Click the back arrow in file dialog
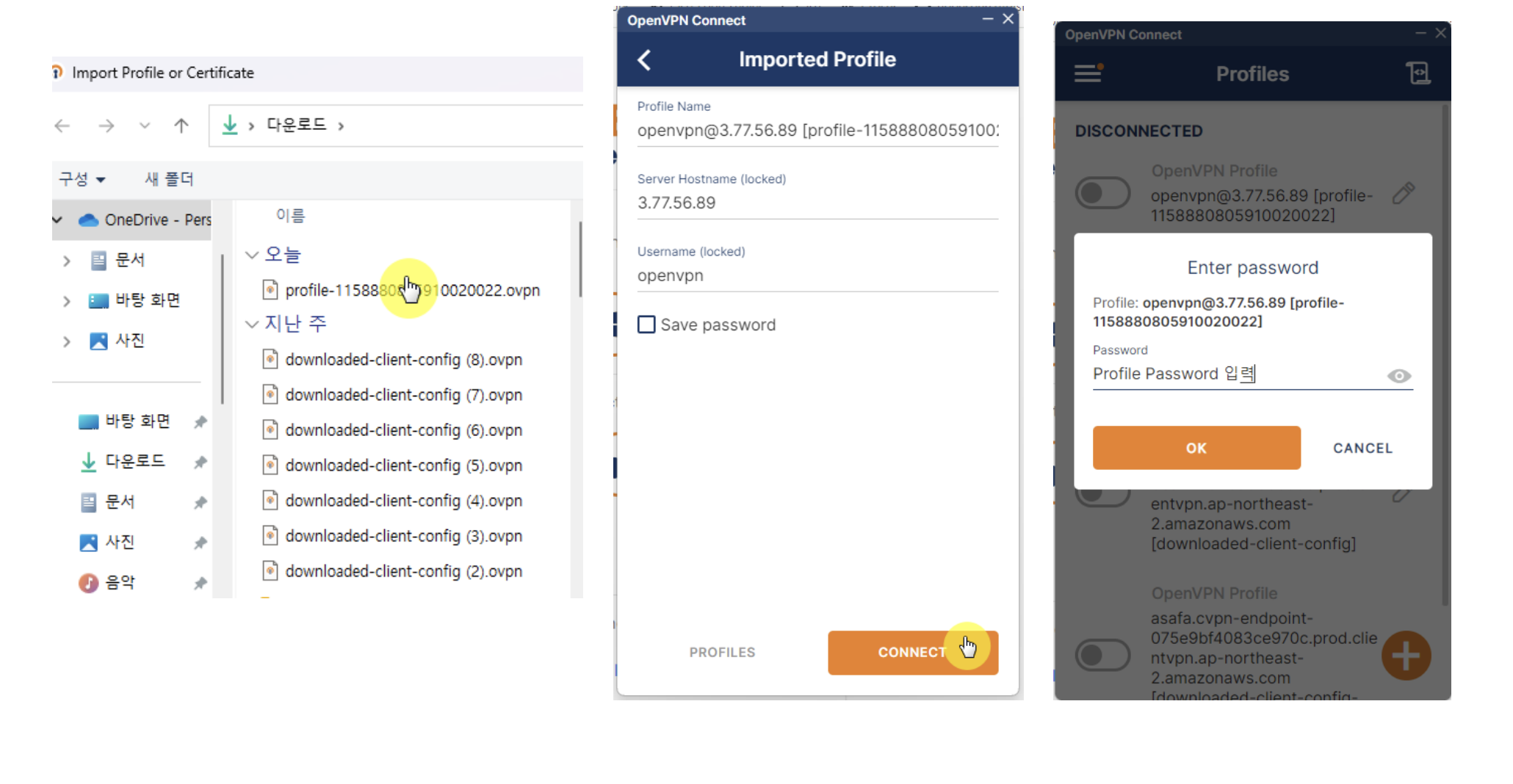Image resolution: width=1513 pixels, height=784 pixels. click(62, 126)
